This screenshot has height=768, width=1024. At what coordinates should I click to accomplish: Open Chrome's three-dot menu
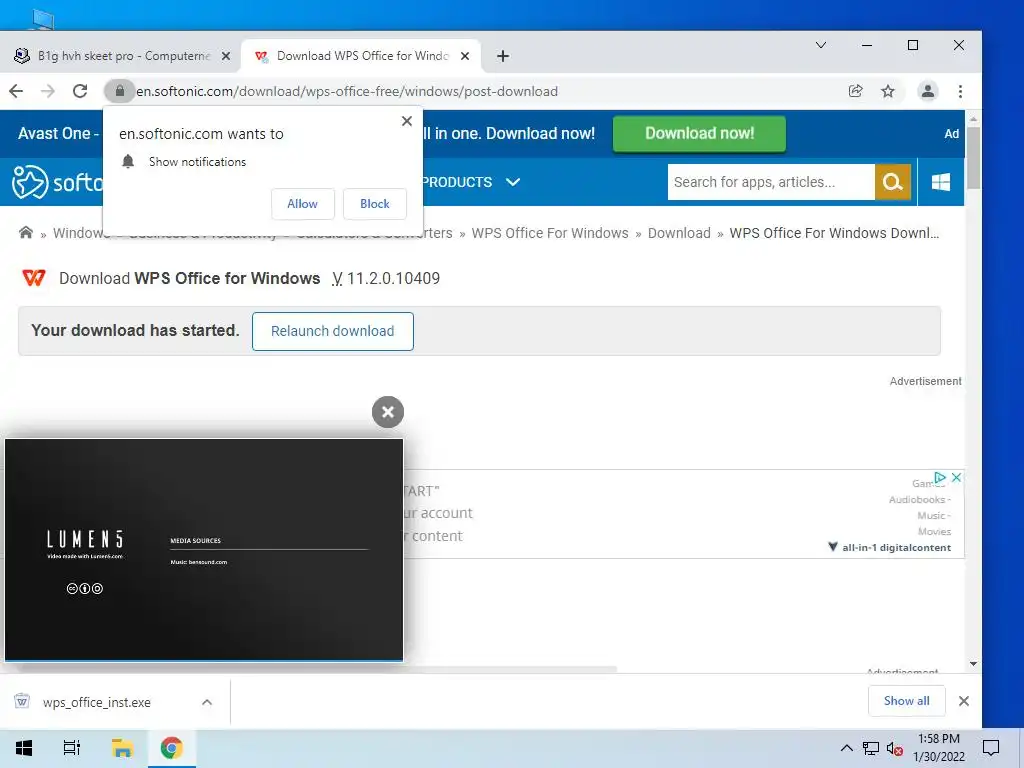(960, 91)
